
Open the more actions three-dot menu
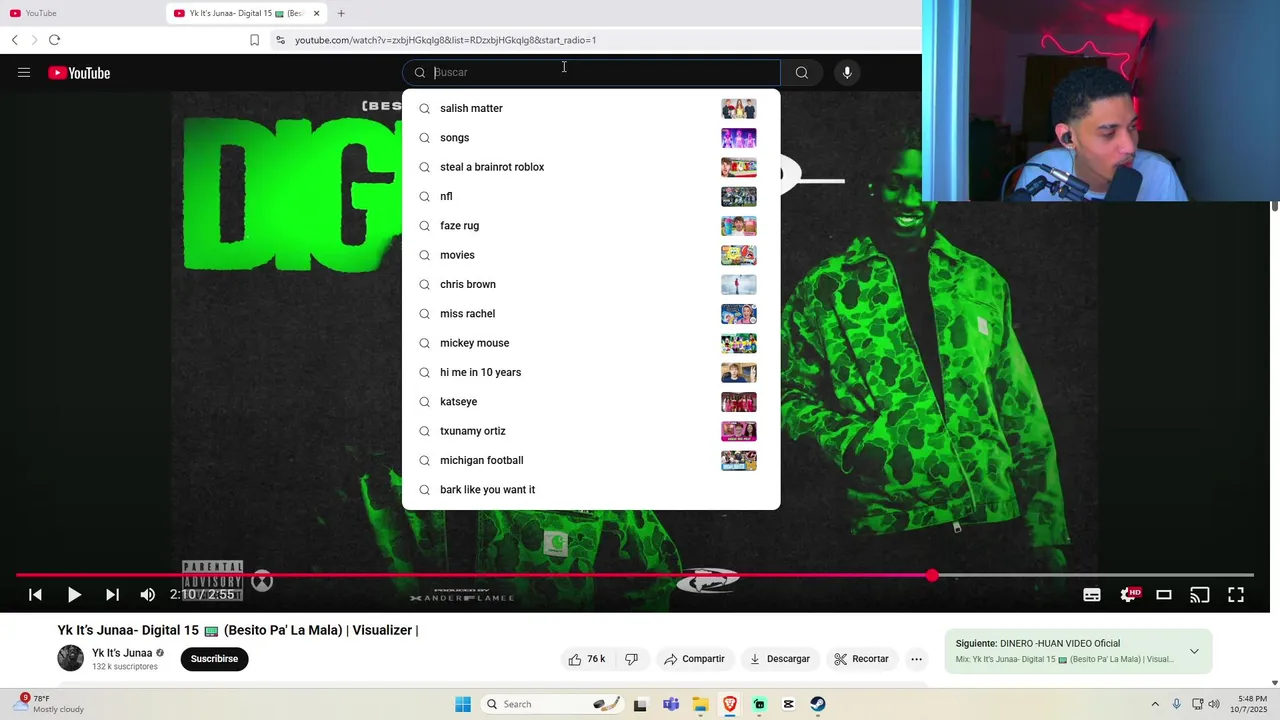[916, 659]
